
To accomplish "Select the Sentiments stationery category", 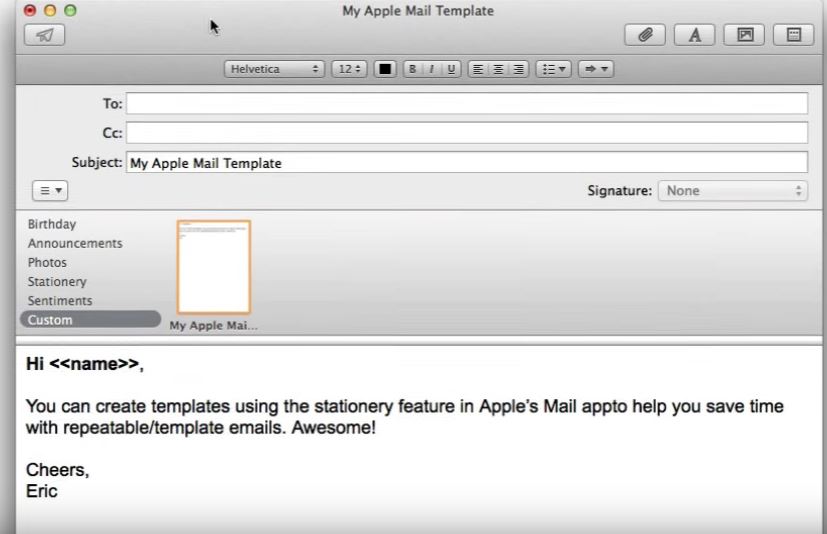I will [x=60, y=301].
